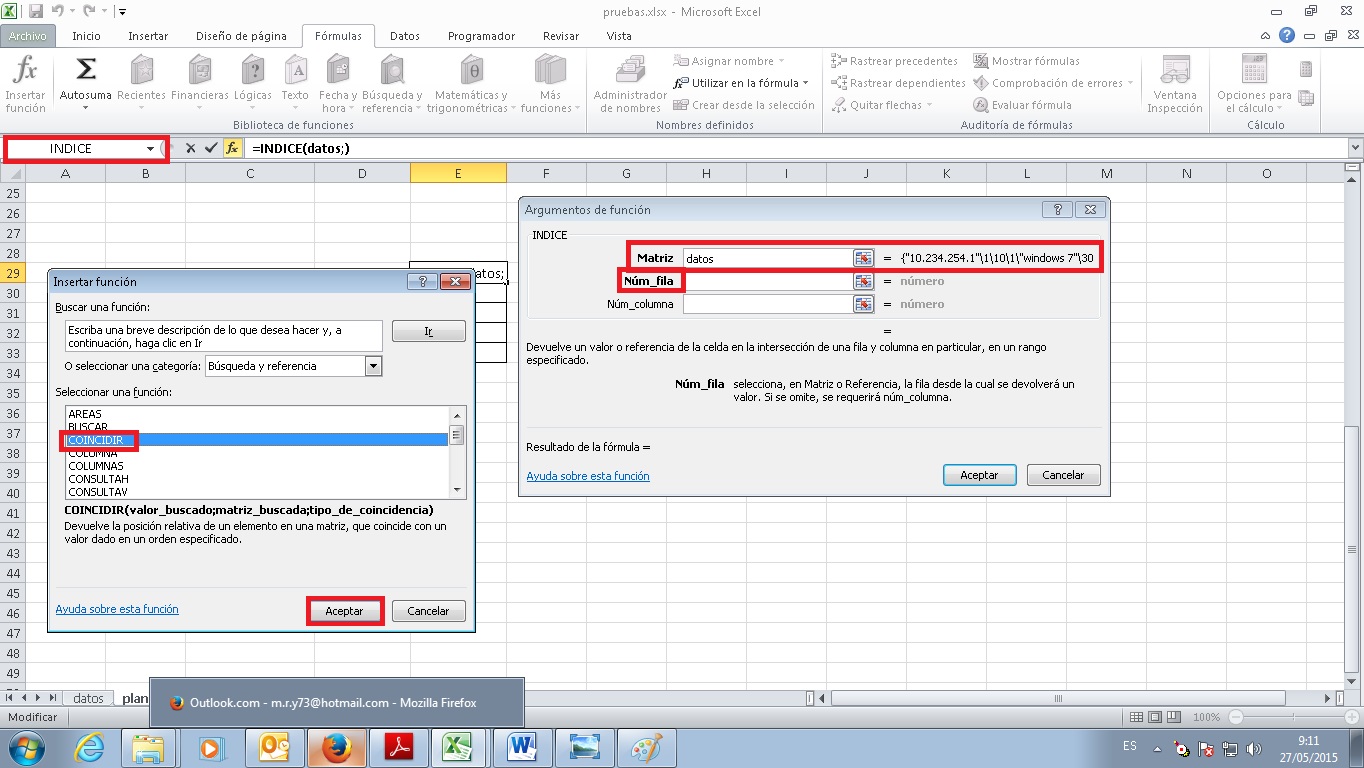The height and width of the screenshot is (768, 1364).
Task: Click inside the Núm_fila input field
Action: click(x=770, y=280)
